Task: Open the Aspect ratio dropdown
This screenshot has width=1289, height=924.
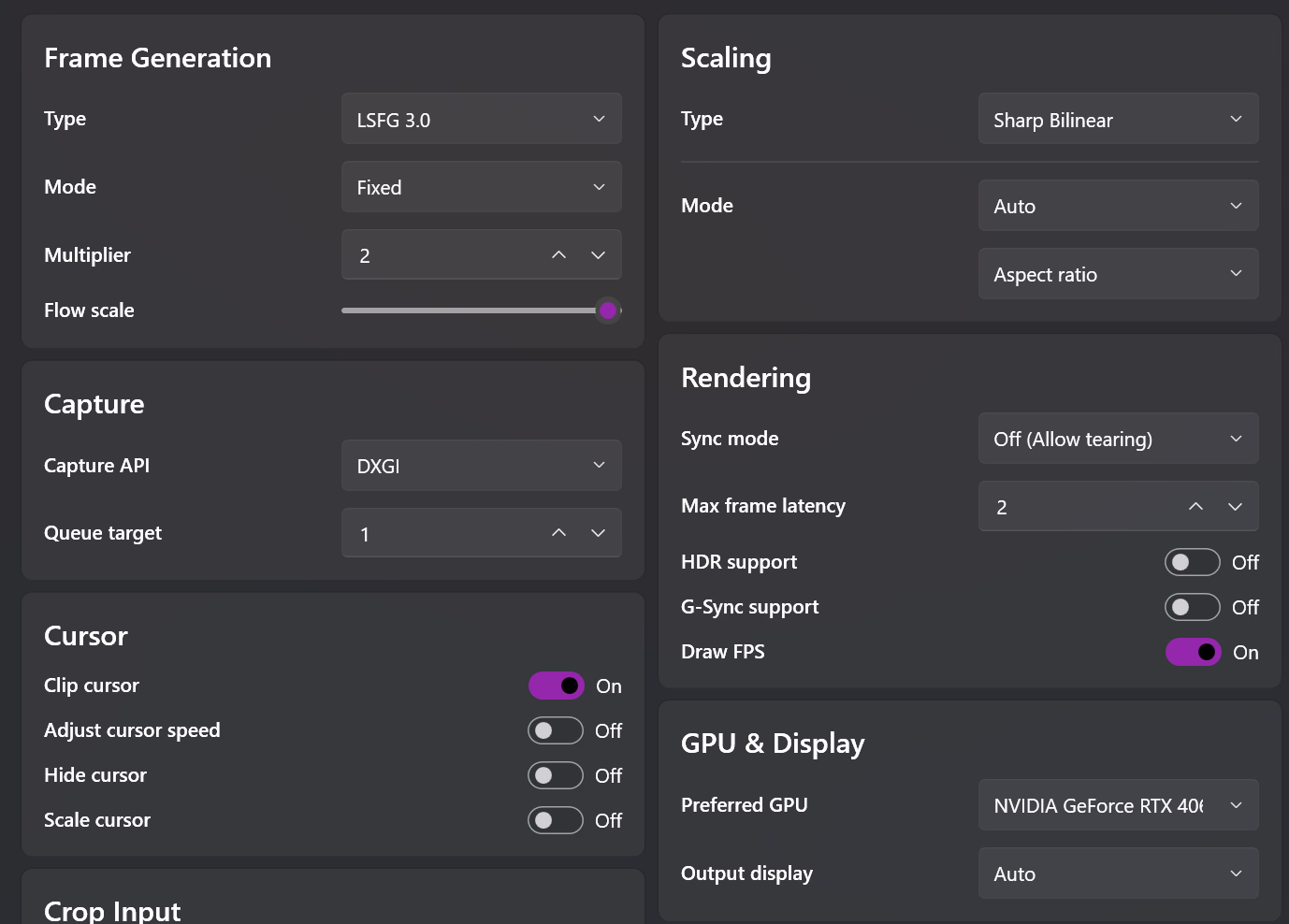Action: click(x=1119, y=274)
